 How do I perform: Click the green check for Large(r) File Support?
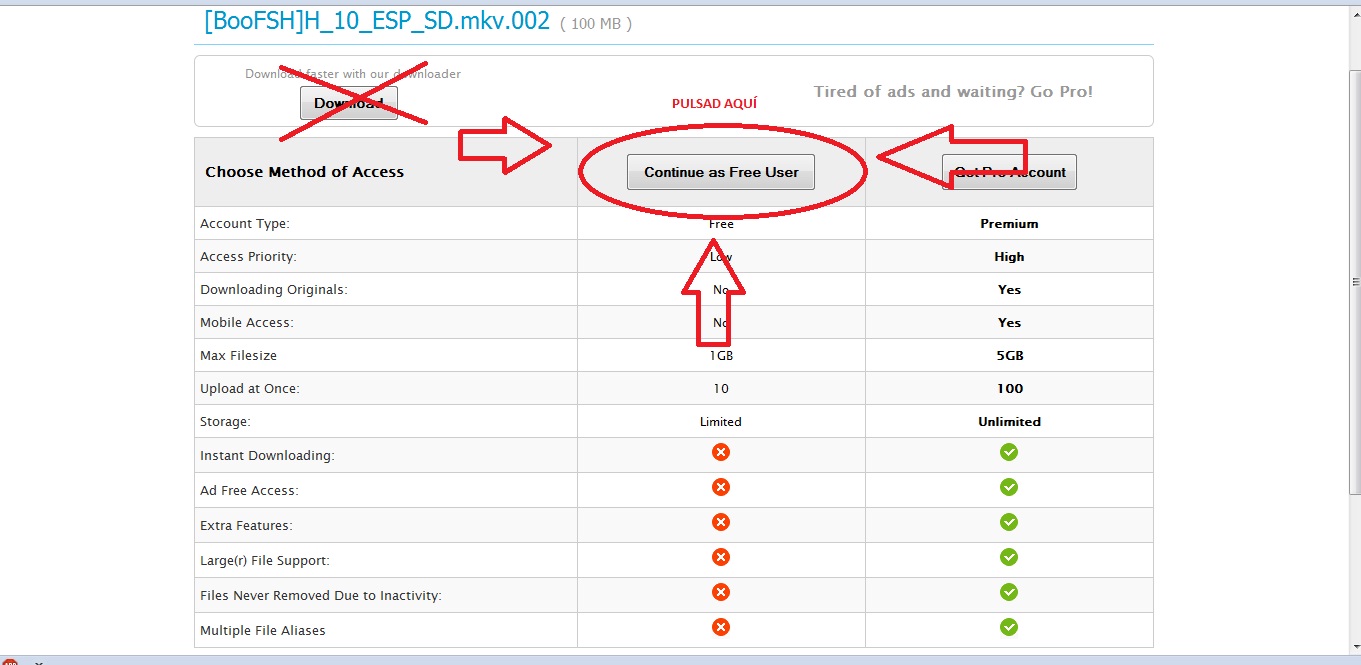pos(1008,557)
